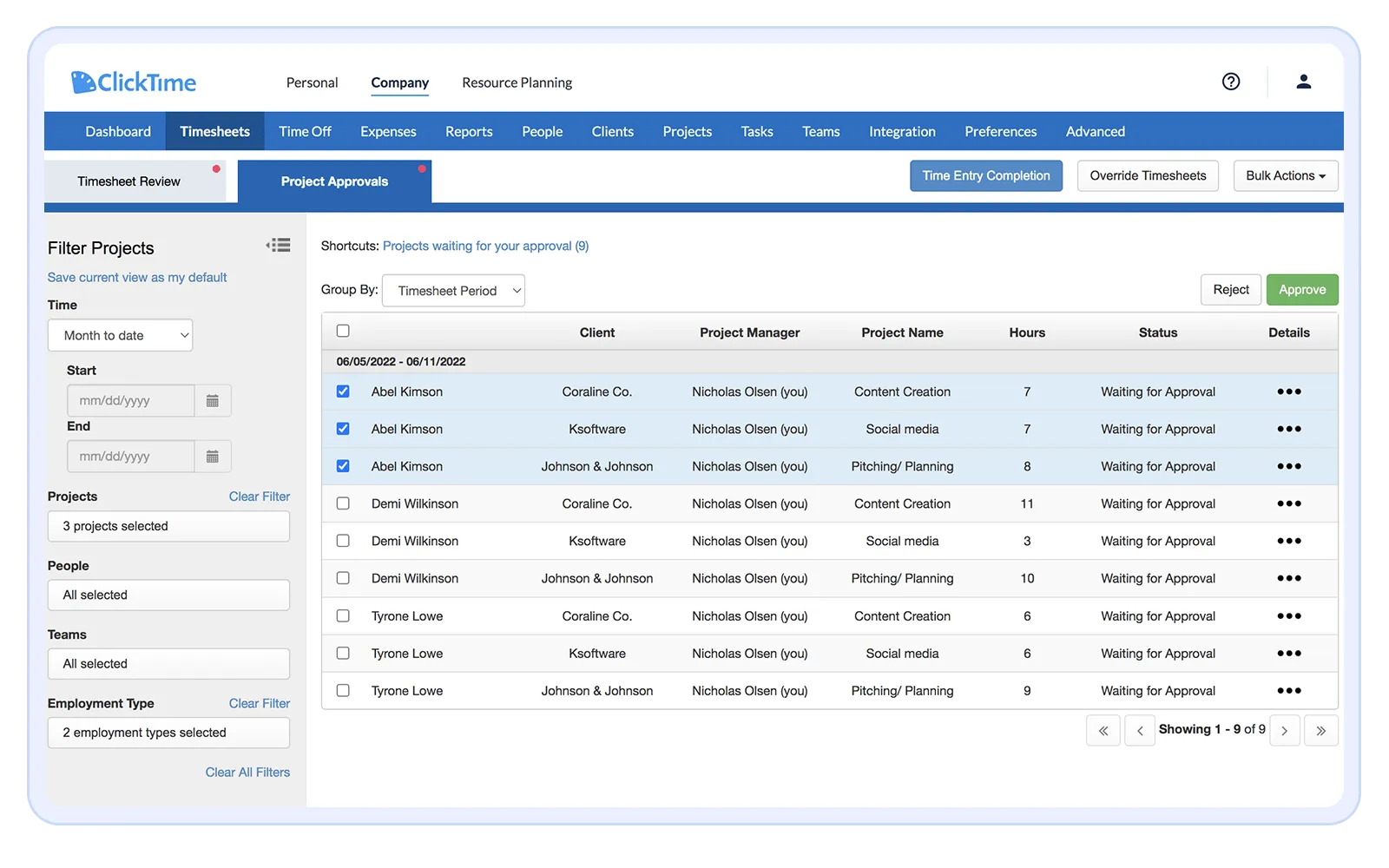This screenshot has width=1389, height=868.
Task: Click the 06/05/2022 - 06/11/2022 period row
Action: click(830, 362)
